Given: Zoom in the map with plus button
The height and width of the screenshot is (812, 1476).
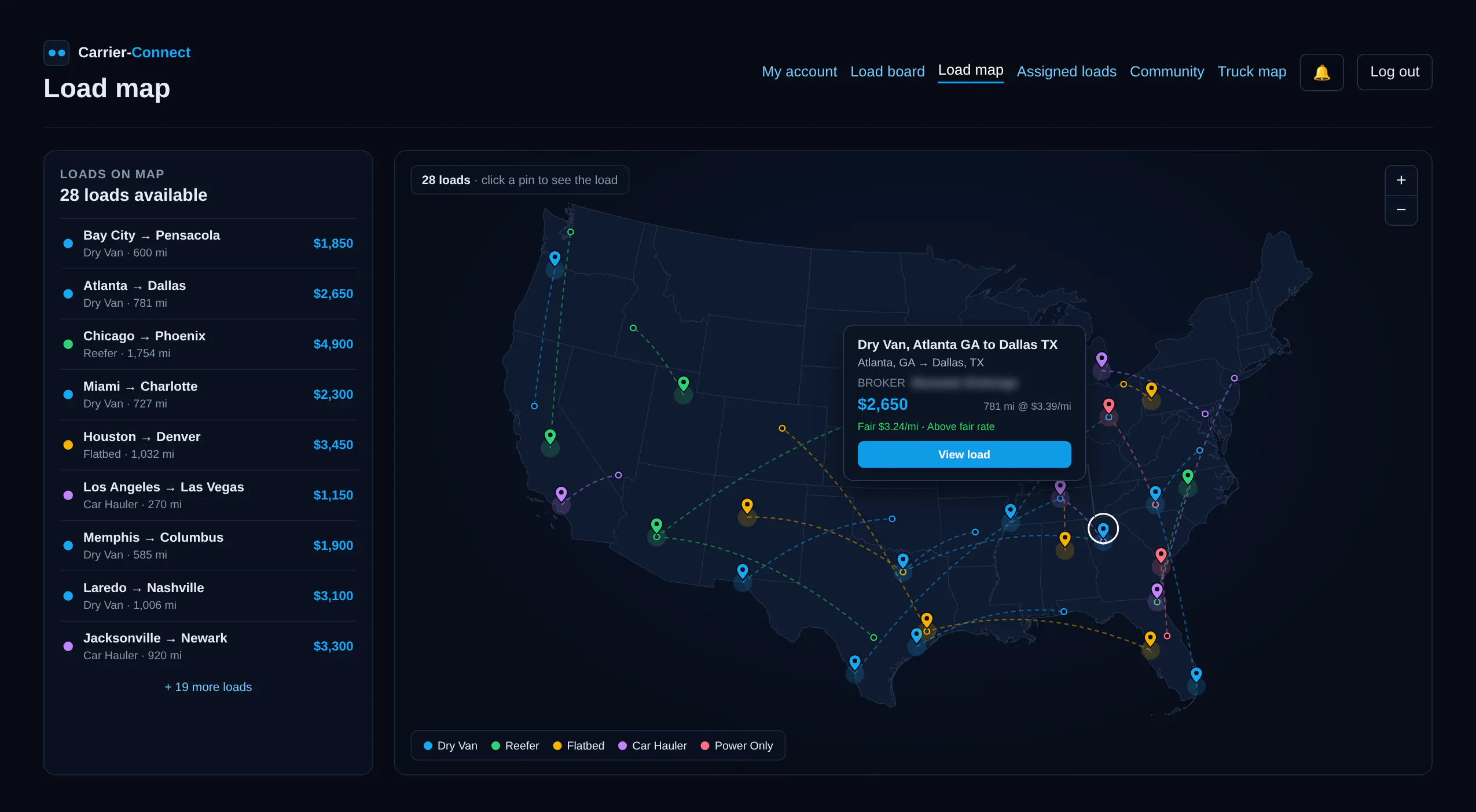Looking at the screenshot, I should tap(1401, 180).
